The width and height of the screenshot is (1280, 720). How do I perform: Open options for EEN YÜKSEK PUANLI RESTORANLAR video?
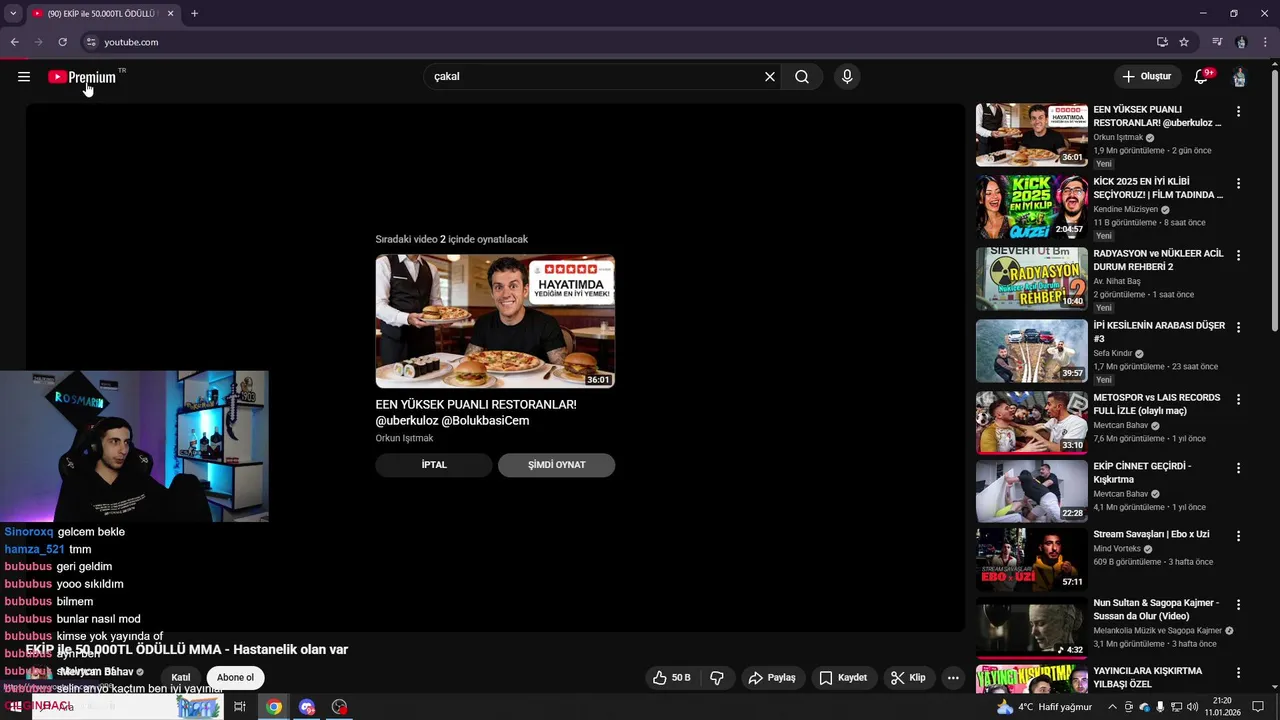tap(1238, 112)
